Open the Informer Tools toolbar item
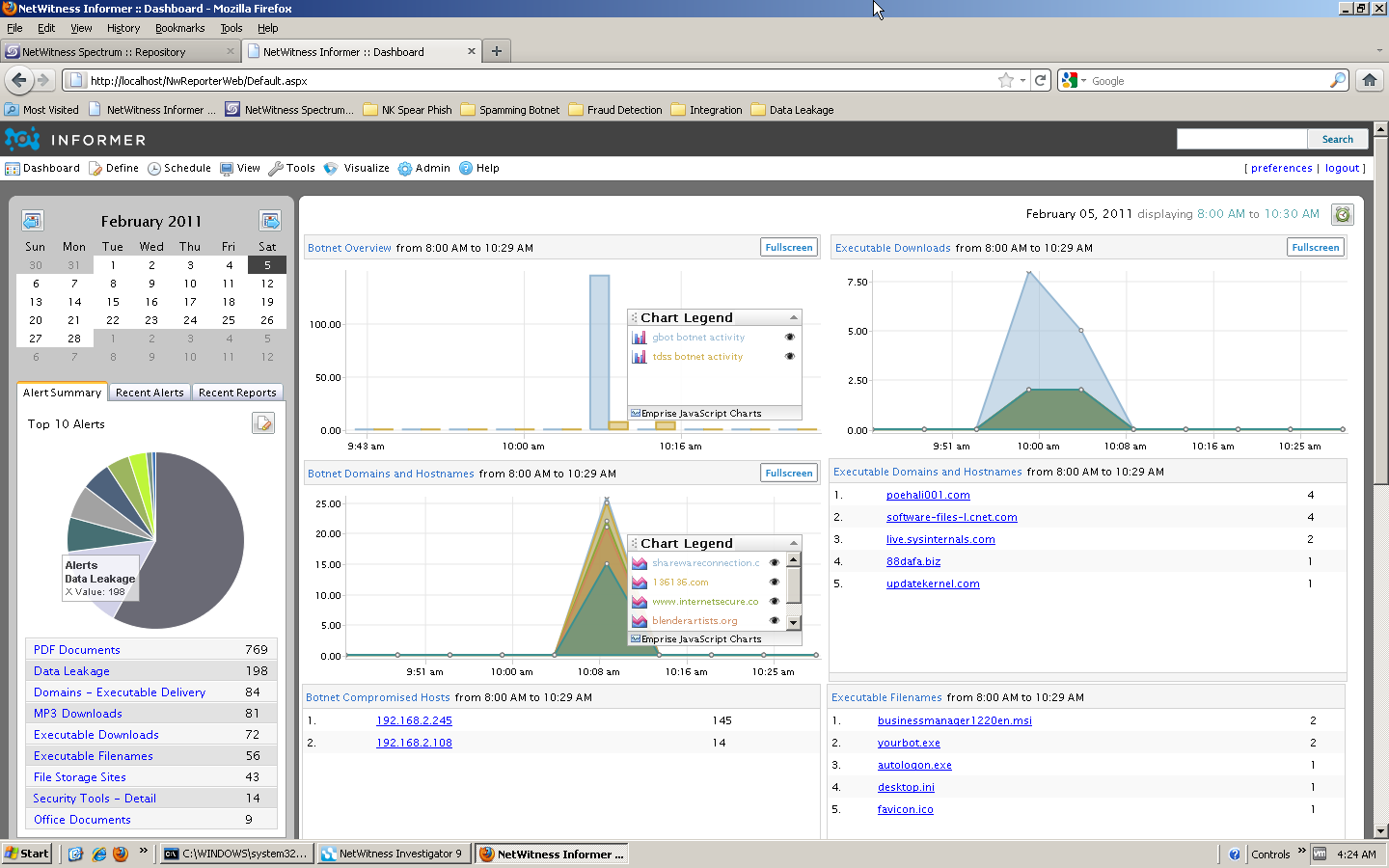Screen dimensions: 1389x868 (291, 168)
